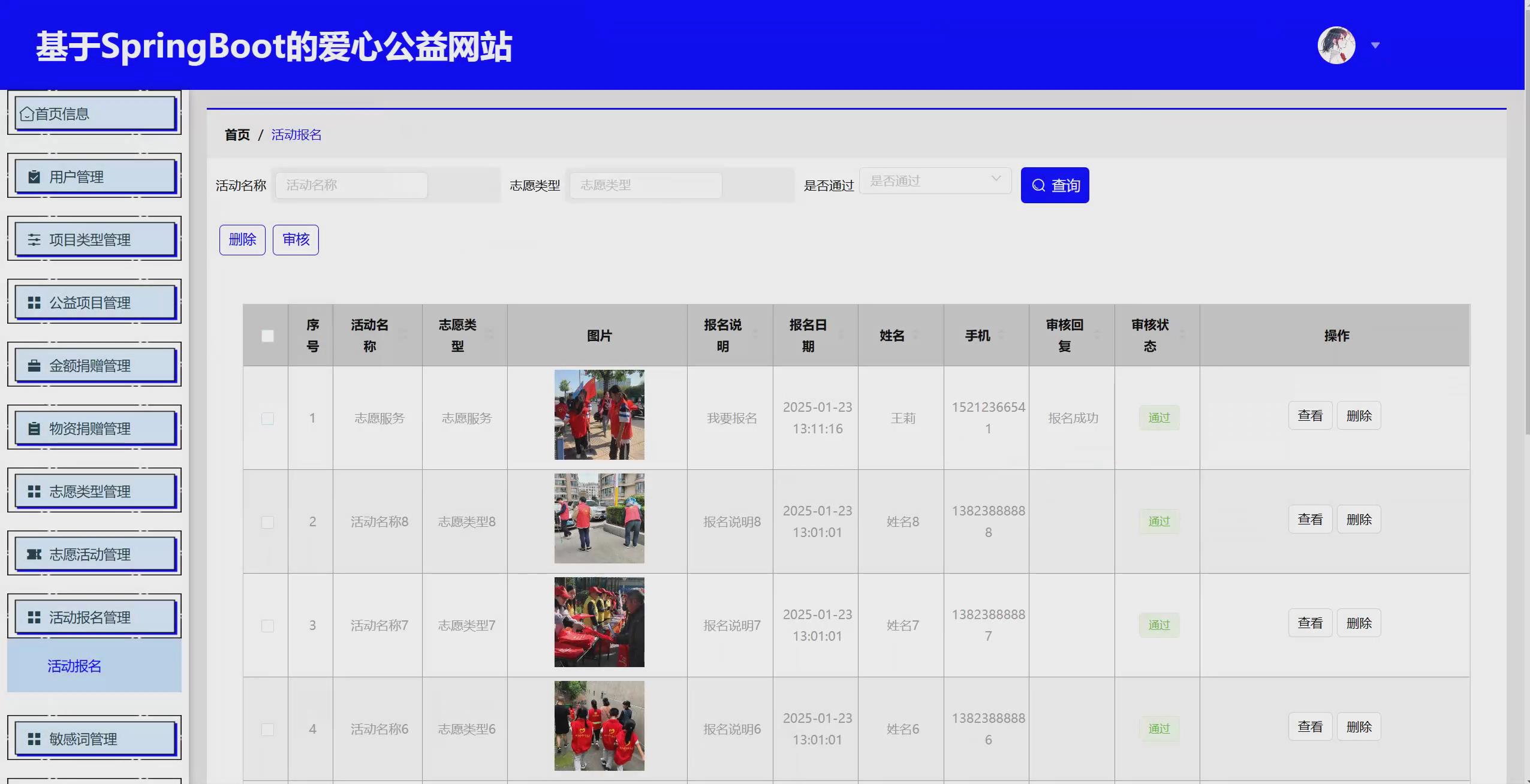Click the clipboard icon beside 用户管理
The image size is (1530, 784).
pos(34,177)
